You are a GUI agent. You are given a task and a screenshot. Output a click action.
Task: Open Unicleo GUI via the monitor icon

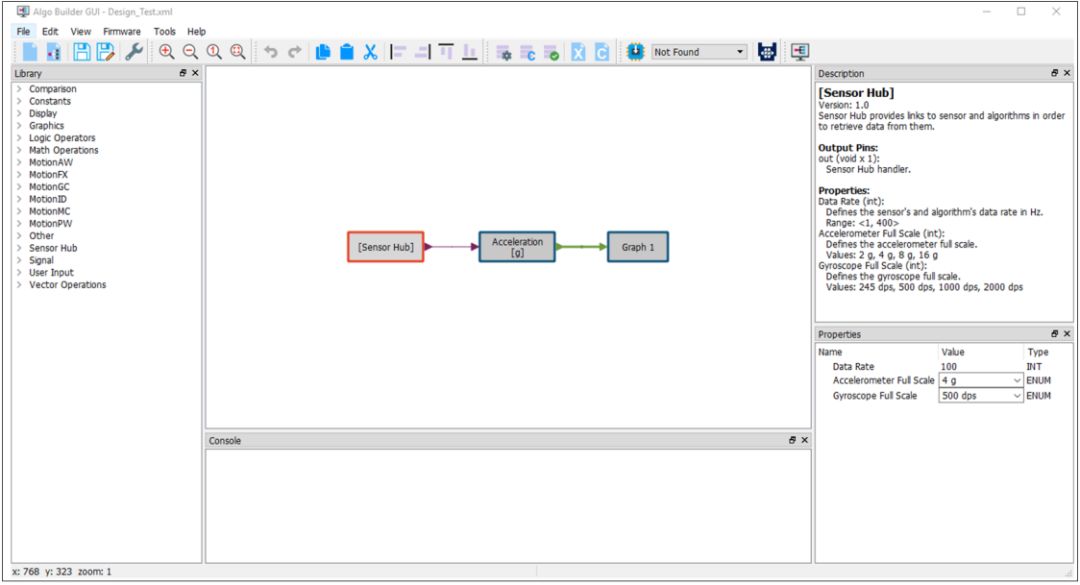[x=800, y=52]
